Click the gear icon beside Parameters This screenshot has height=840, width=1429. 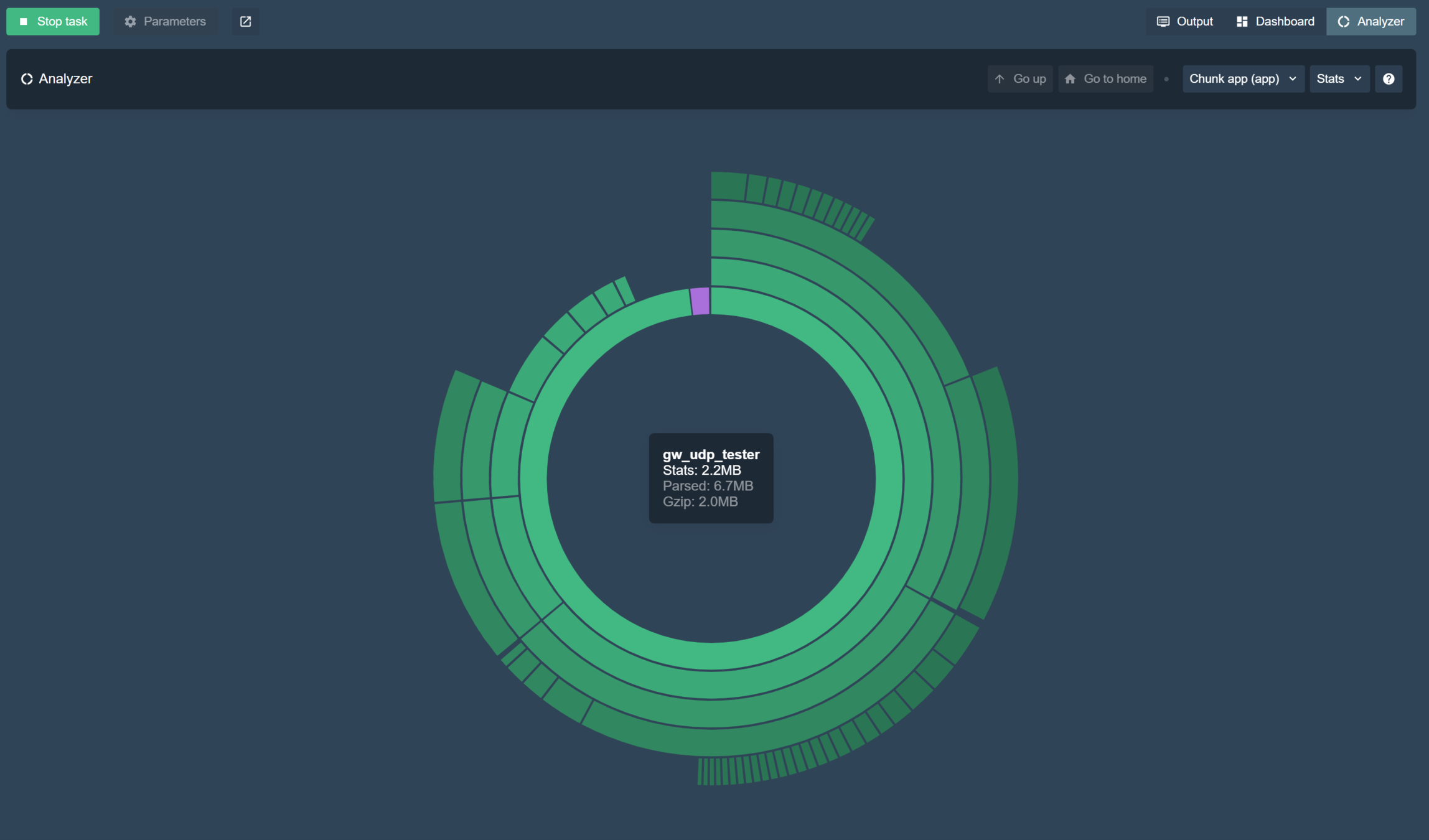[130, 21]
